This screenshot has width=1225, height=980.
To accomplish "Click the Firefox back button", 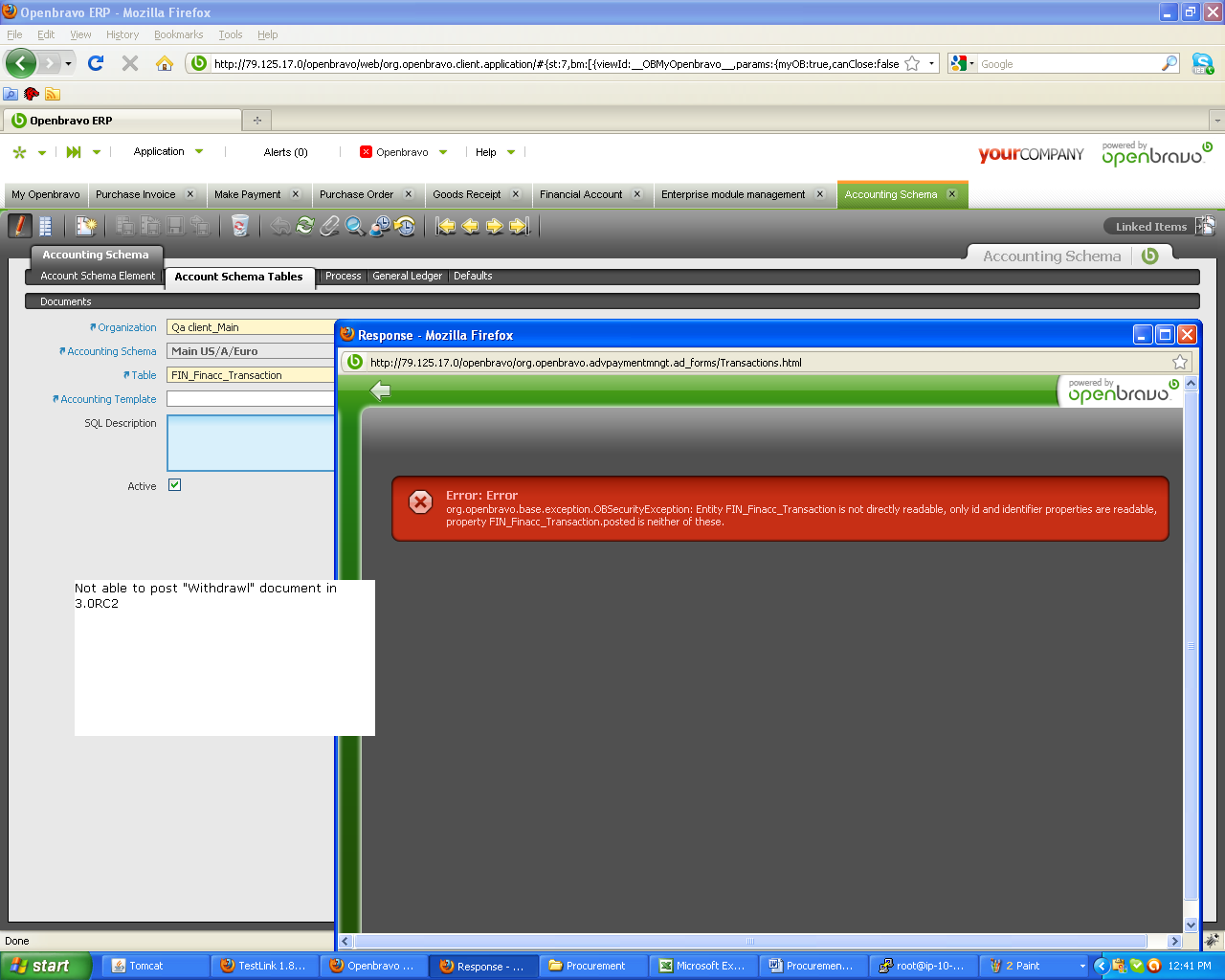I will (21, 63).
